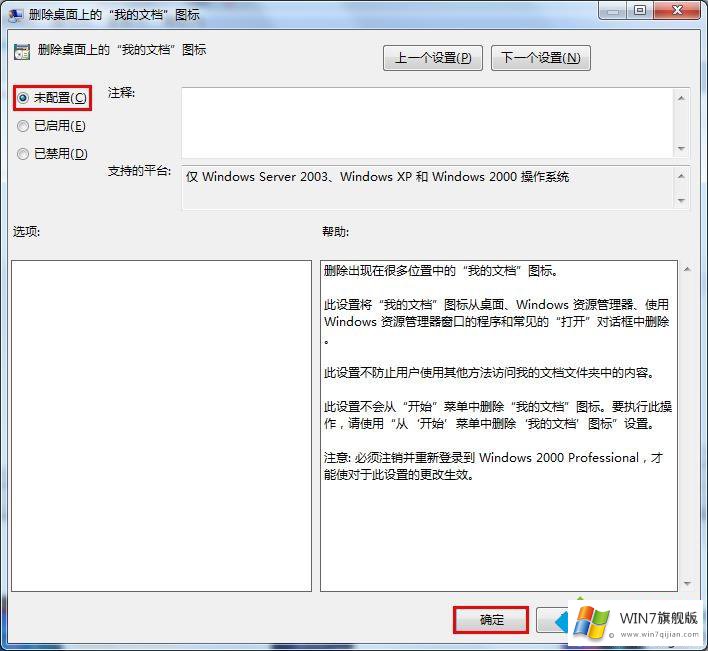This screenshot has height=651, width=708.
Task: Select the 未配置 radio button
Action: point(23,97)
